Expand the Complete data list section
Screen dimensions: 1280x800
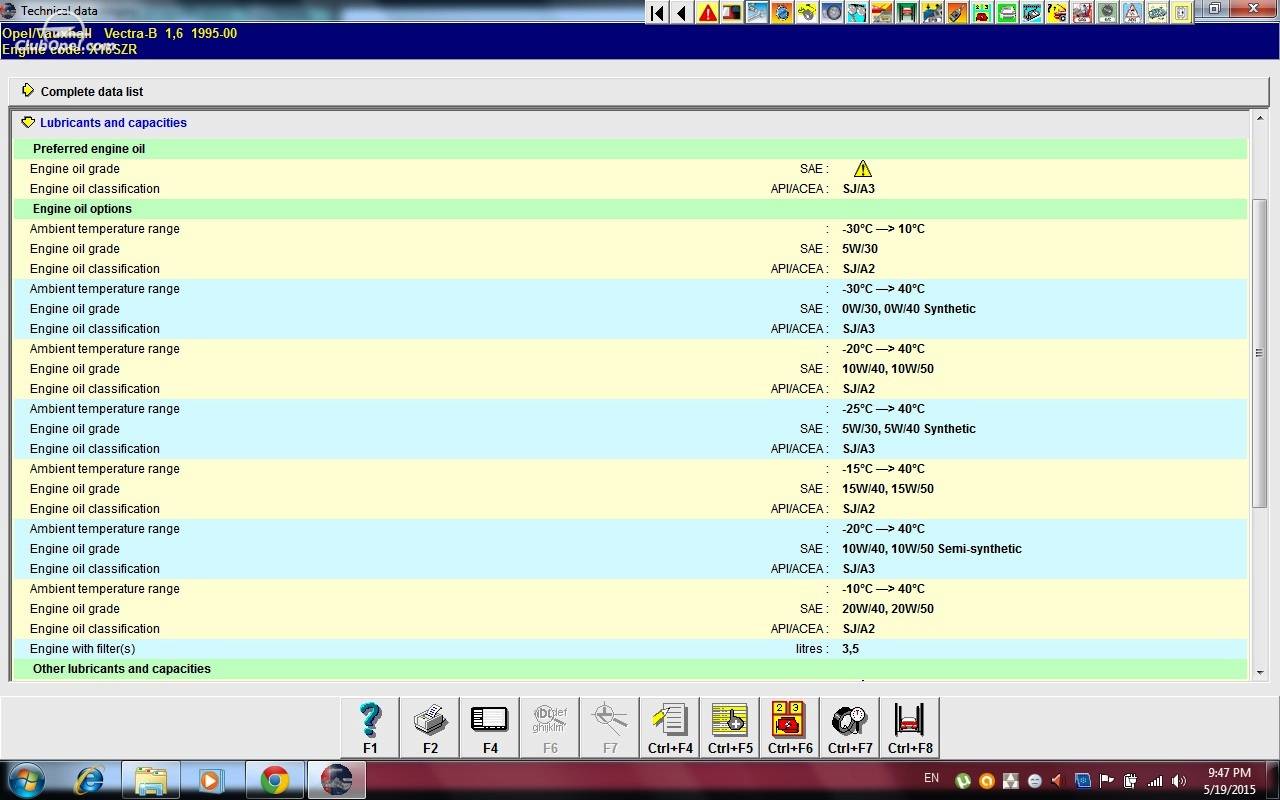click(28, 90)
